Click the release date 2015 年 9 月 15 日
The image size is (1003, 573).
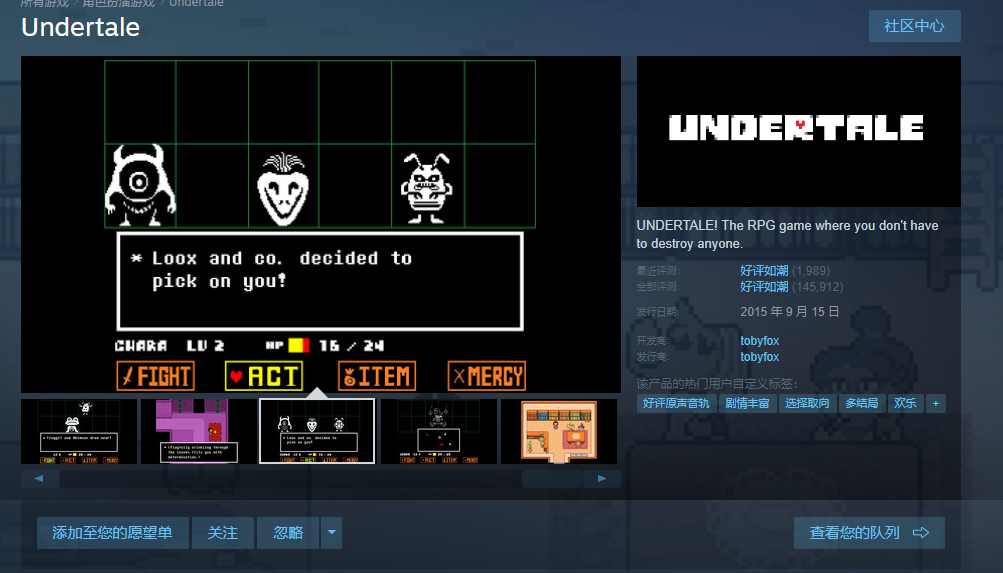(x=789, y=311)
